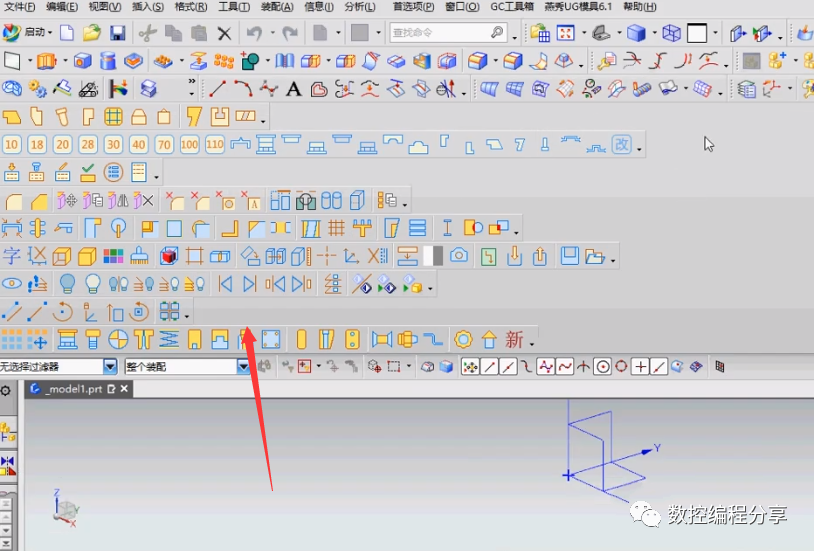Select the Line curve tool
Viewport: 814px width, 551px height.
click(x=218, y=89)
